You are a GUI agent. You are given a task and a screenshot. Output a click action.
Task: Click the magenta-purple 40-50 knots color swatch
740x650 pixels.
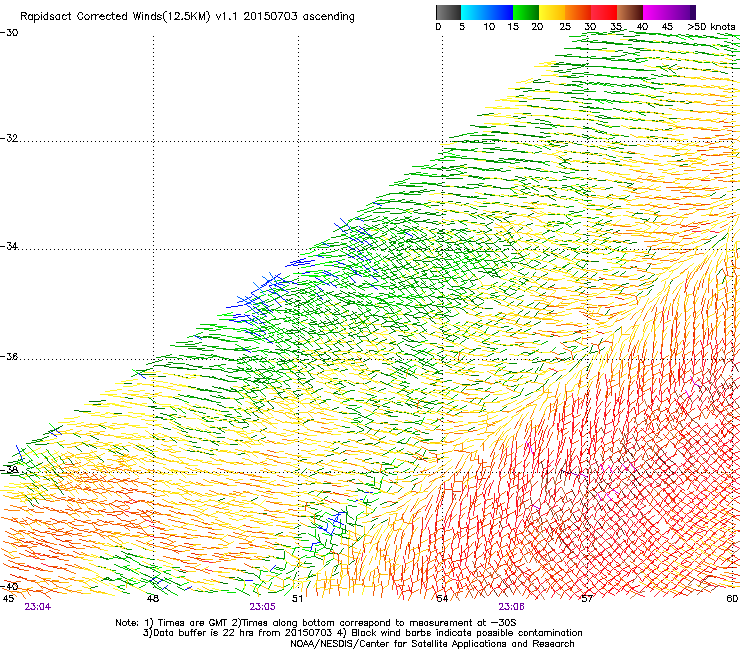[669, 12]
